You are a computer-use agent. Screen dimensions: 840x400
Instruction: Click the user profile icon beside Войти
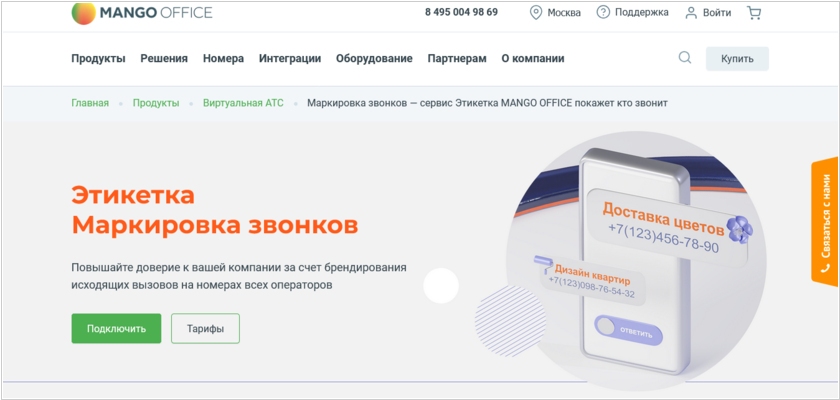click(691, 13)
